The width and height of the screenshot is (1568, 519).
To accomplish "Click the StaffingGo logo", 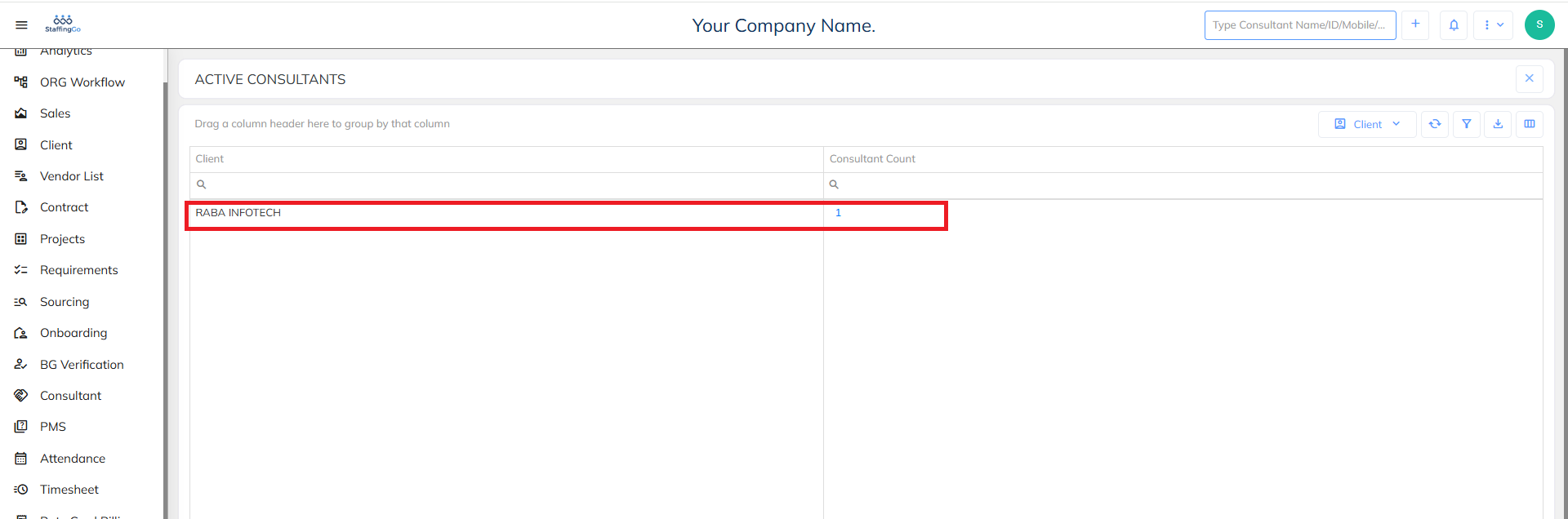I will coord(63,24).
